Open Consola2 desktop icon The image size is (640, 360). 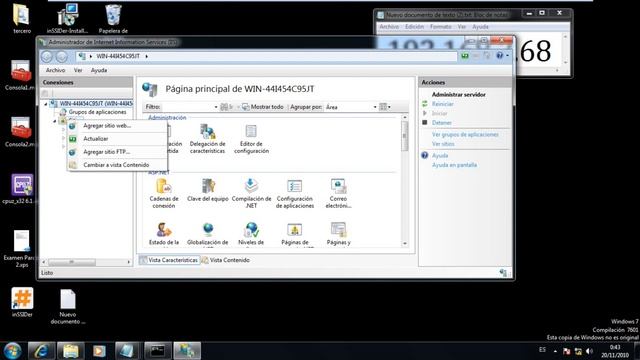pyautogui.click(x=20, y=132)
